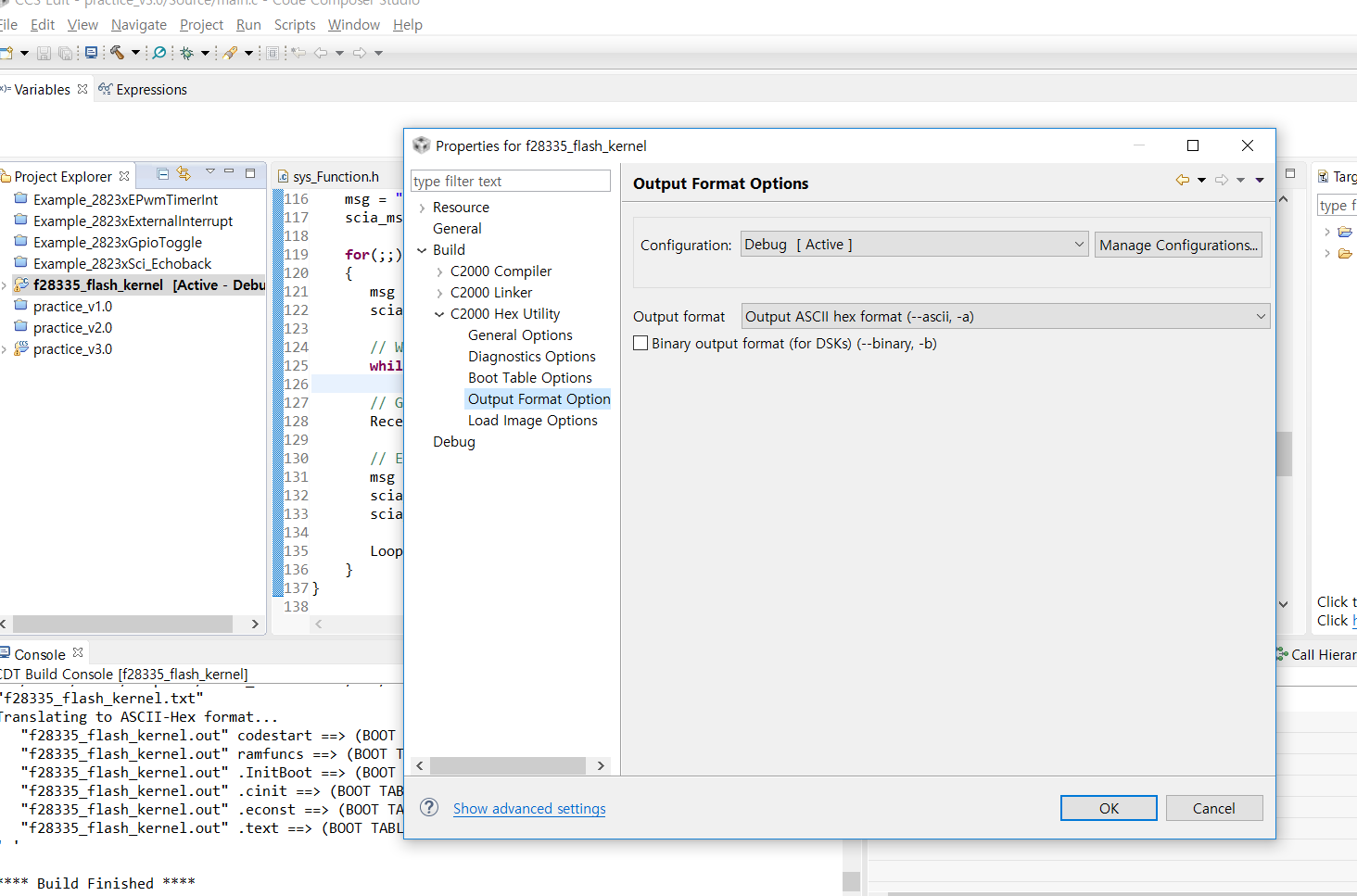Collapse the Build tree node
This screenshot has height=896, width=1357.
click(x=423, y=250)
